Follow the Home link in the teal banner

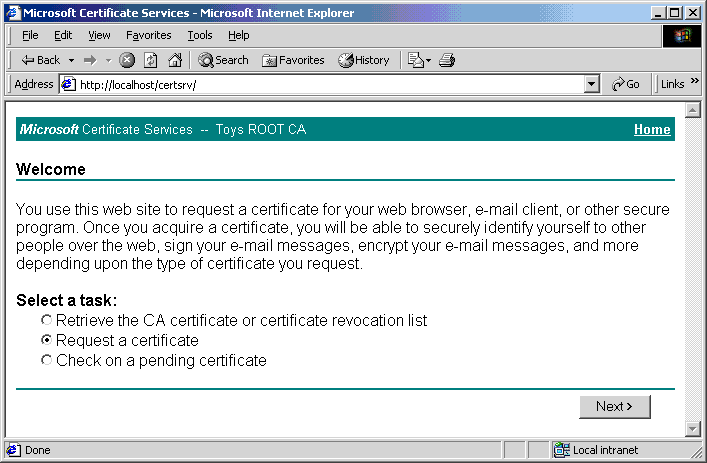point(652,129)
